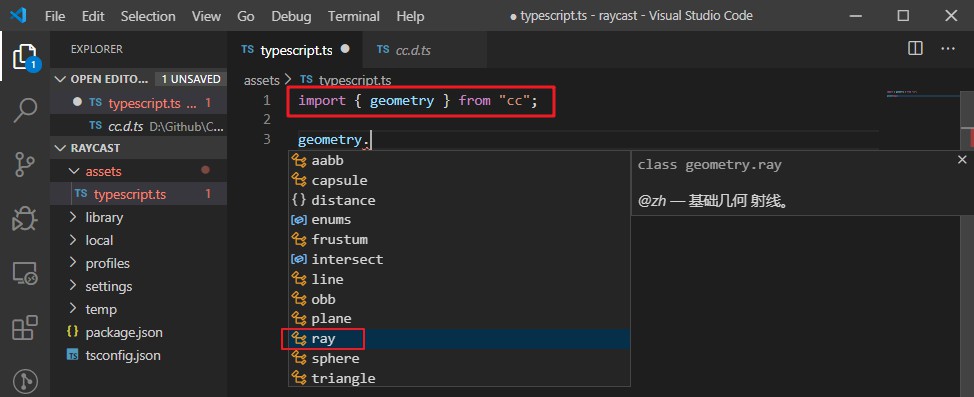Choose the ray suggestion
This screenshot has height=397, width=974.
click(x=459, y=339)
